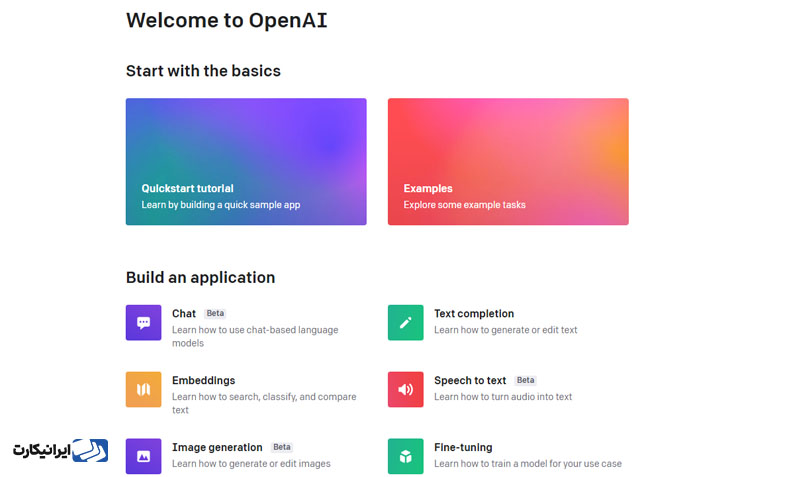Open the Chat guide link
This screenshot has width=800, height=477.
point(184,313)
